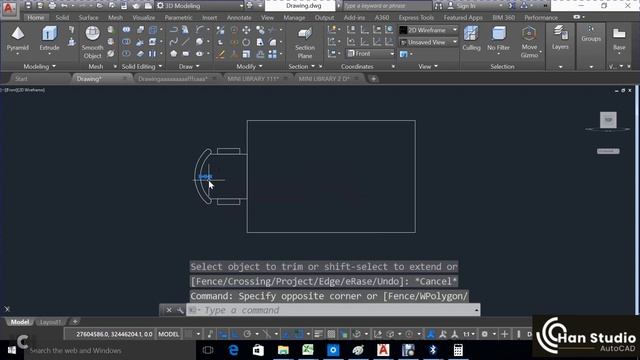Open the Featured Apps ribbon tab
This screenshot has height=360, width=640.
click(x=463, y=18)
